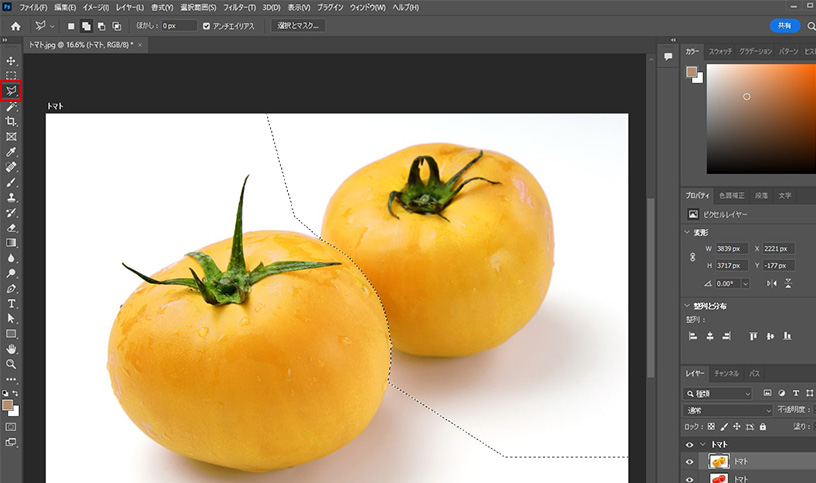Select the Healing Brush tool

[x=11, y=167]
